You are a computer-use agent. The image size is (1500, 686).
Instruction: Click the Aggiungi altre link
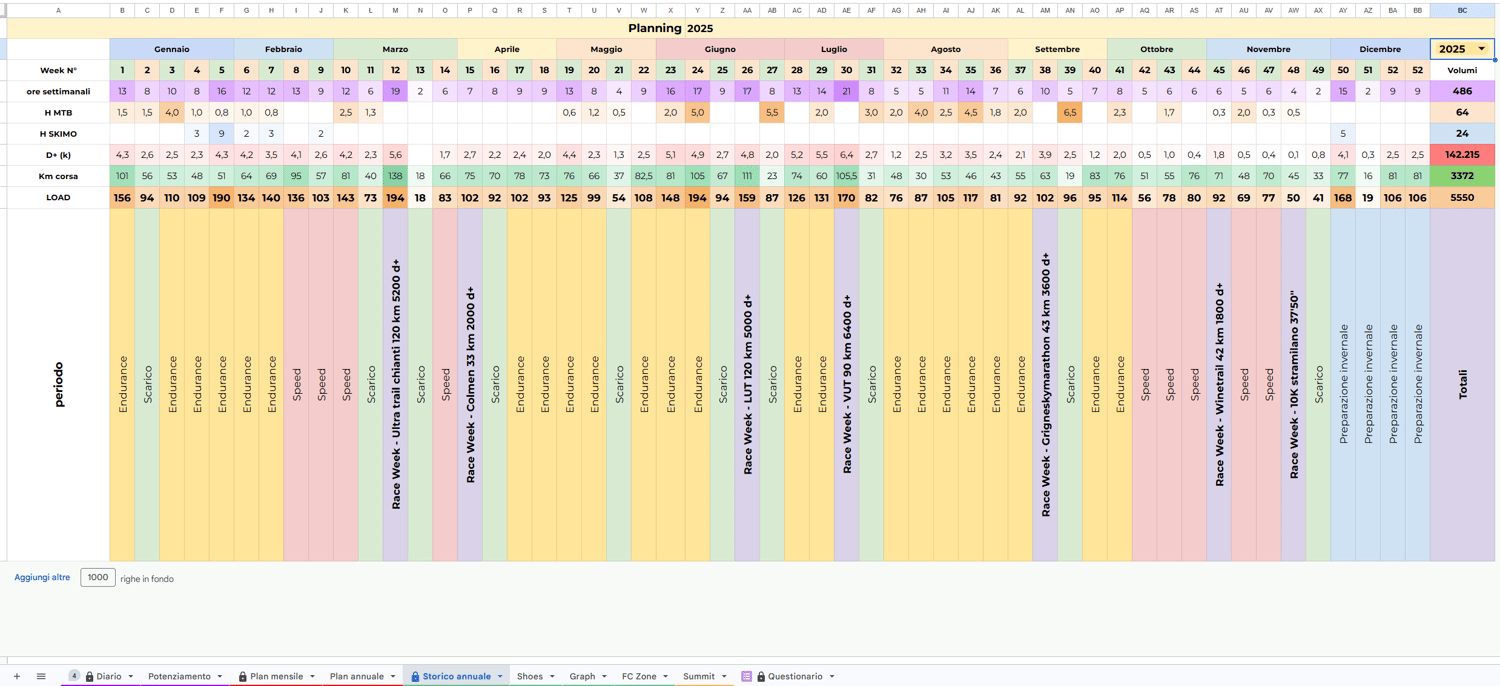click(42, 578)
